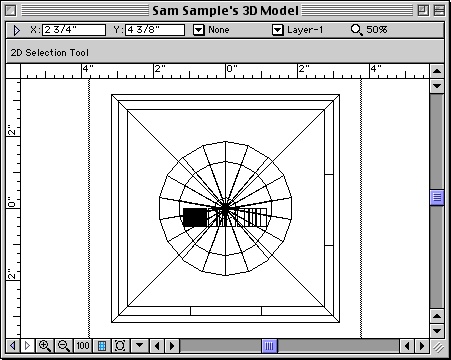Click the outlined right triangle at bottom-left
Screen dimensions: 451x360
click(x=27, y=346)
